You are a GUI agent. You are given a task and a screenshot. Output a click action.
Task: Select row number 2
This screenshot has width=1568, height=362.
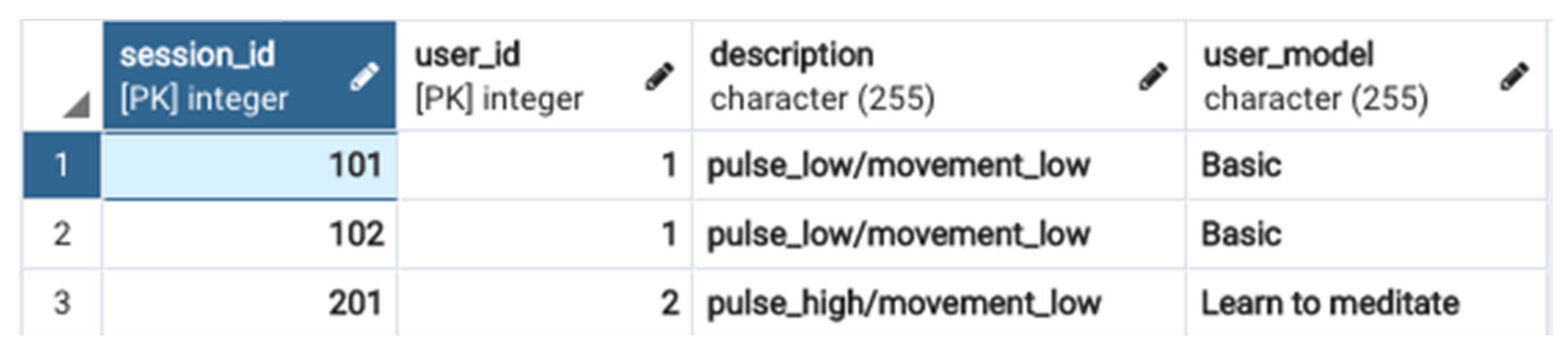62,234
